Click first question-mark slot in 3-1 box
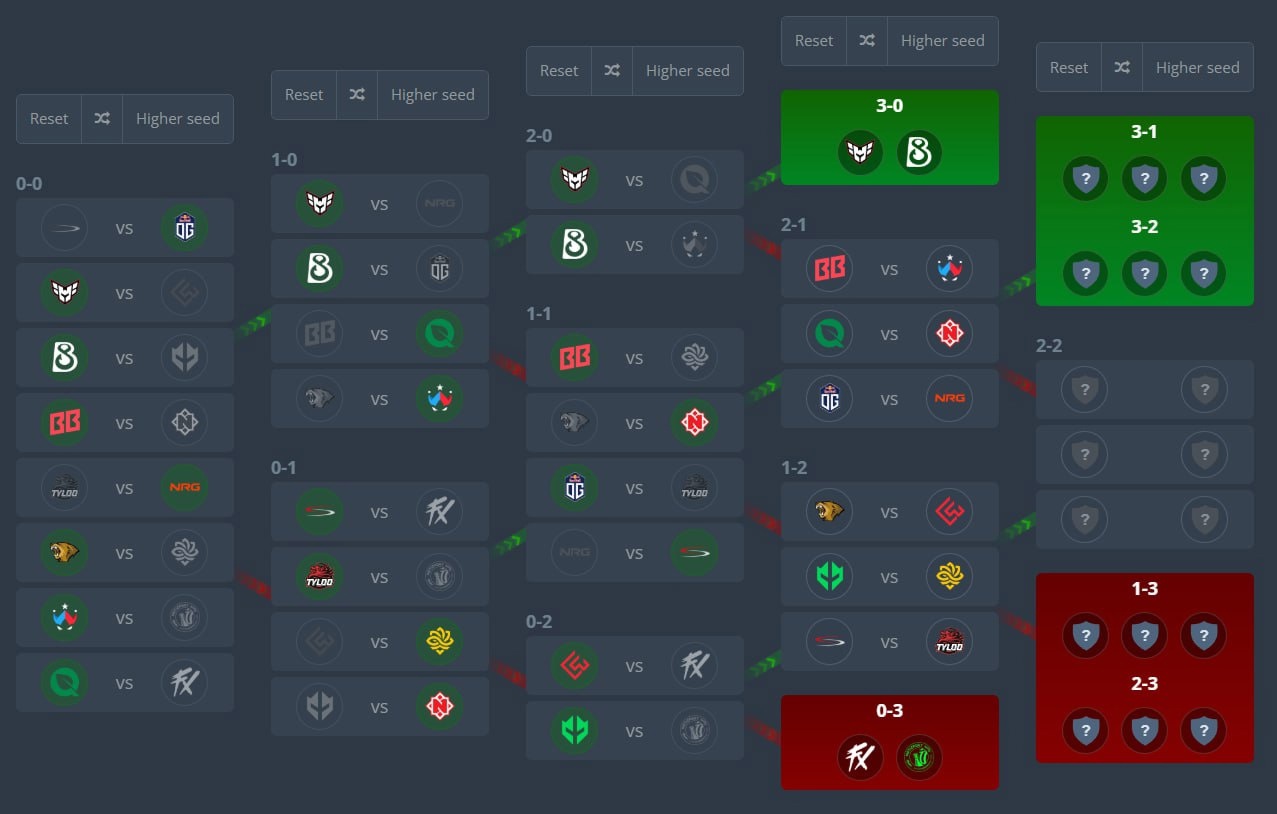Viewport: 1277px width, 814px height. coord(1086,179)
